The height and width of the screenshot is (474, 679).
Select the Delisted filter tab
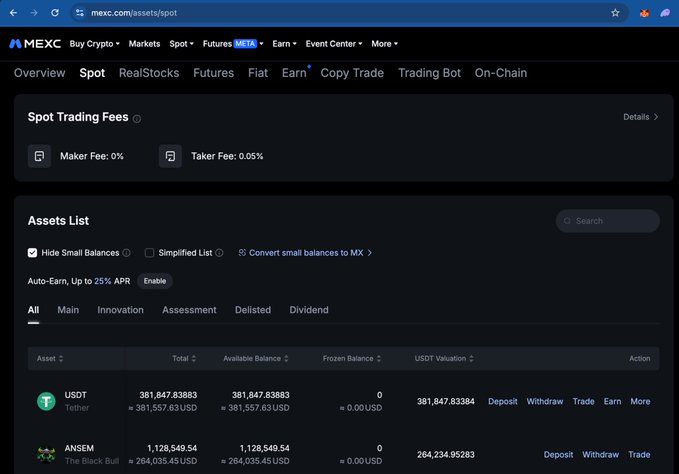point(253,310)
